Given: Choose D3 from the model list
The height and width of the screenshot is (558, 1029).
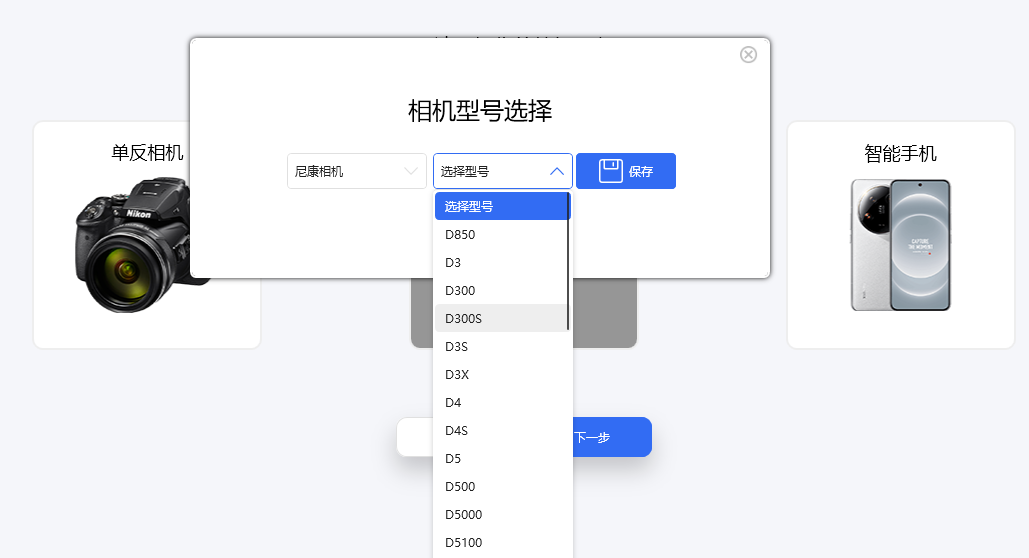Looking at the screenshot, I should click(503, 263).
